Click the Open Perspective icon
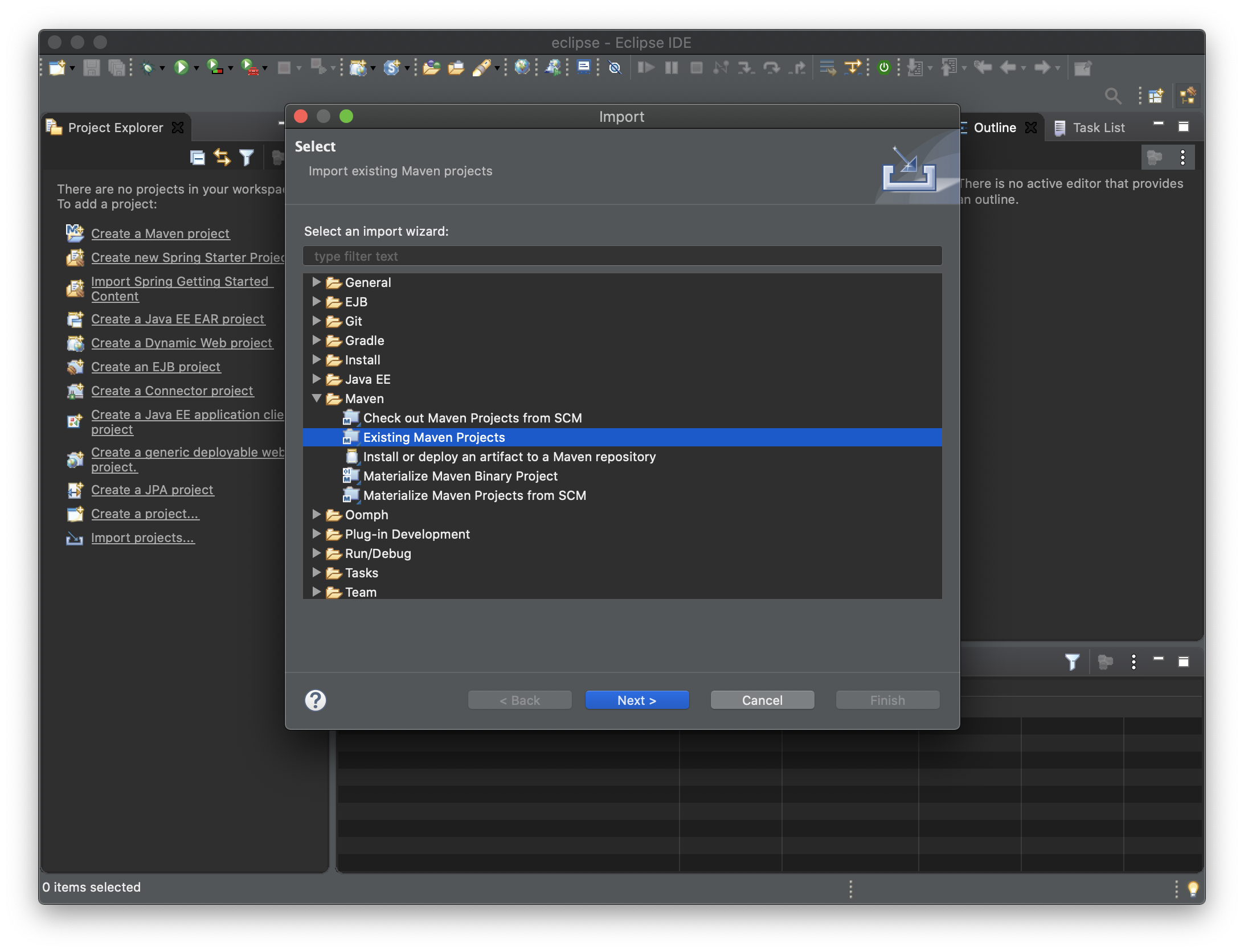1244x952 pixels. point(1156,96)
